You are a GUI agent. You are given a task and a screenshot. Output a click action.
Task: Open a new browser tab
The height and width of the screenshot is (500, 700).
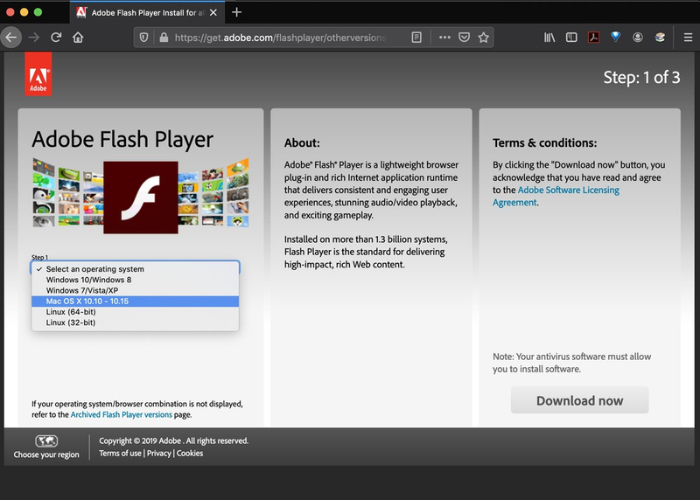pos(237,12)
